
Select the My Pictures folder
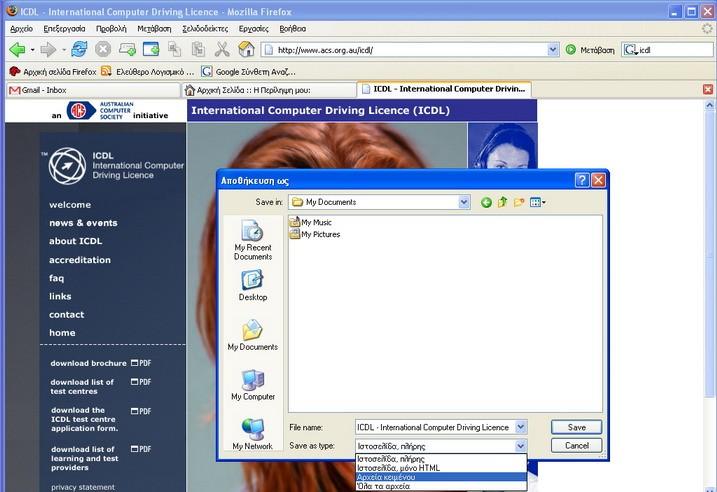click(315, 234)
